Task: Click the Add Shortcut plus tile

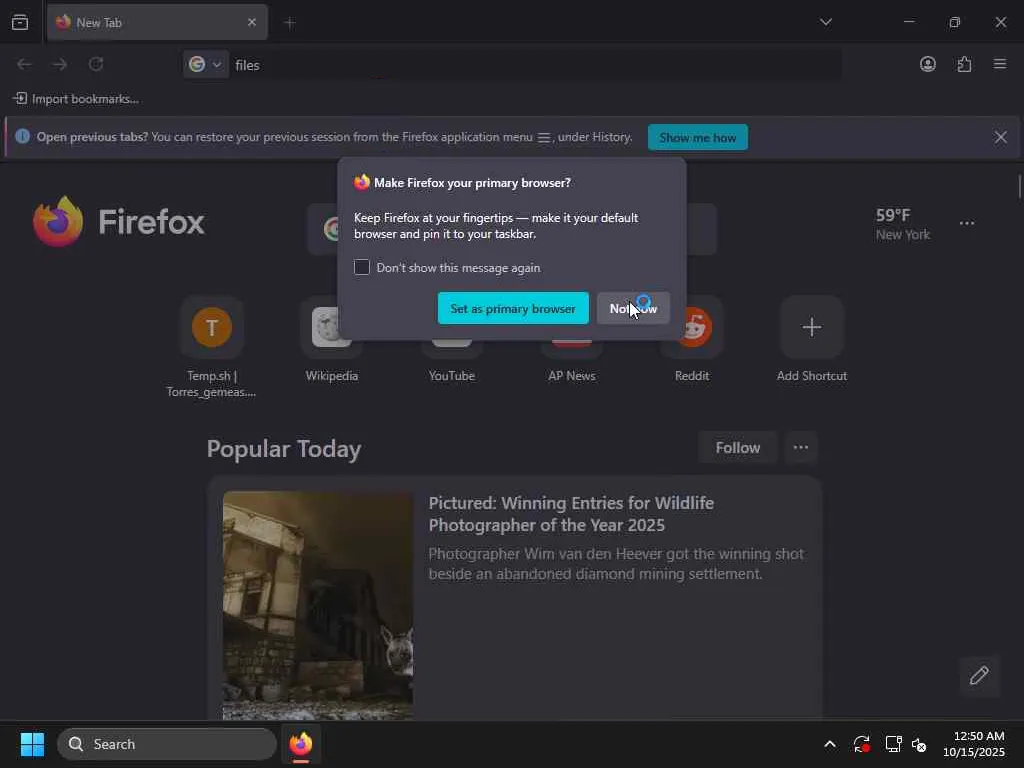Action: [812, 327]
